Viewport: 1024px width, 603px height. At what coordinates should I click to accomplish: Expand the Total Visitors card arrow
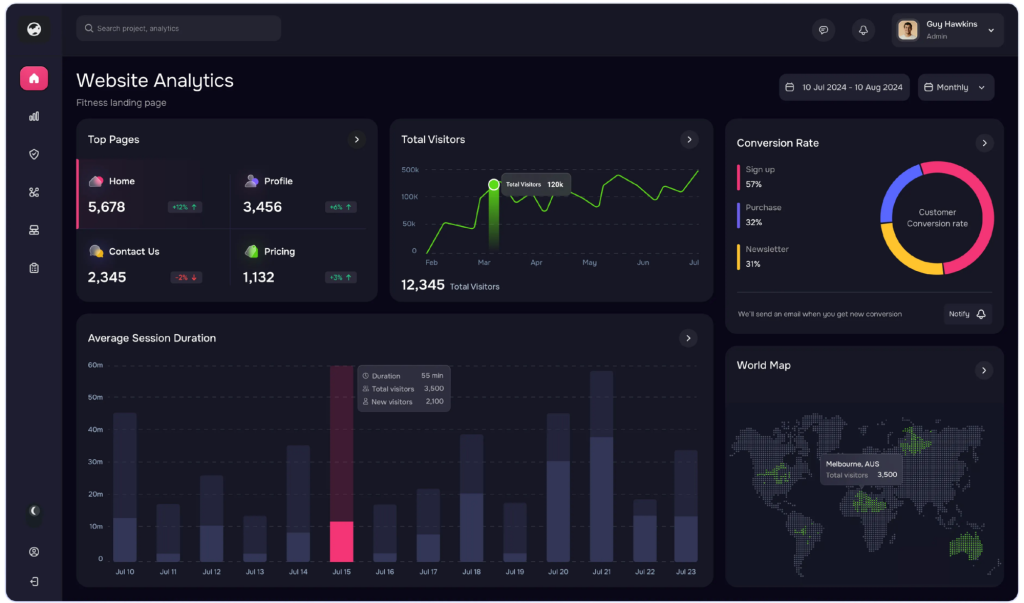click(x=688, y=140)
